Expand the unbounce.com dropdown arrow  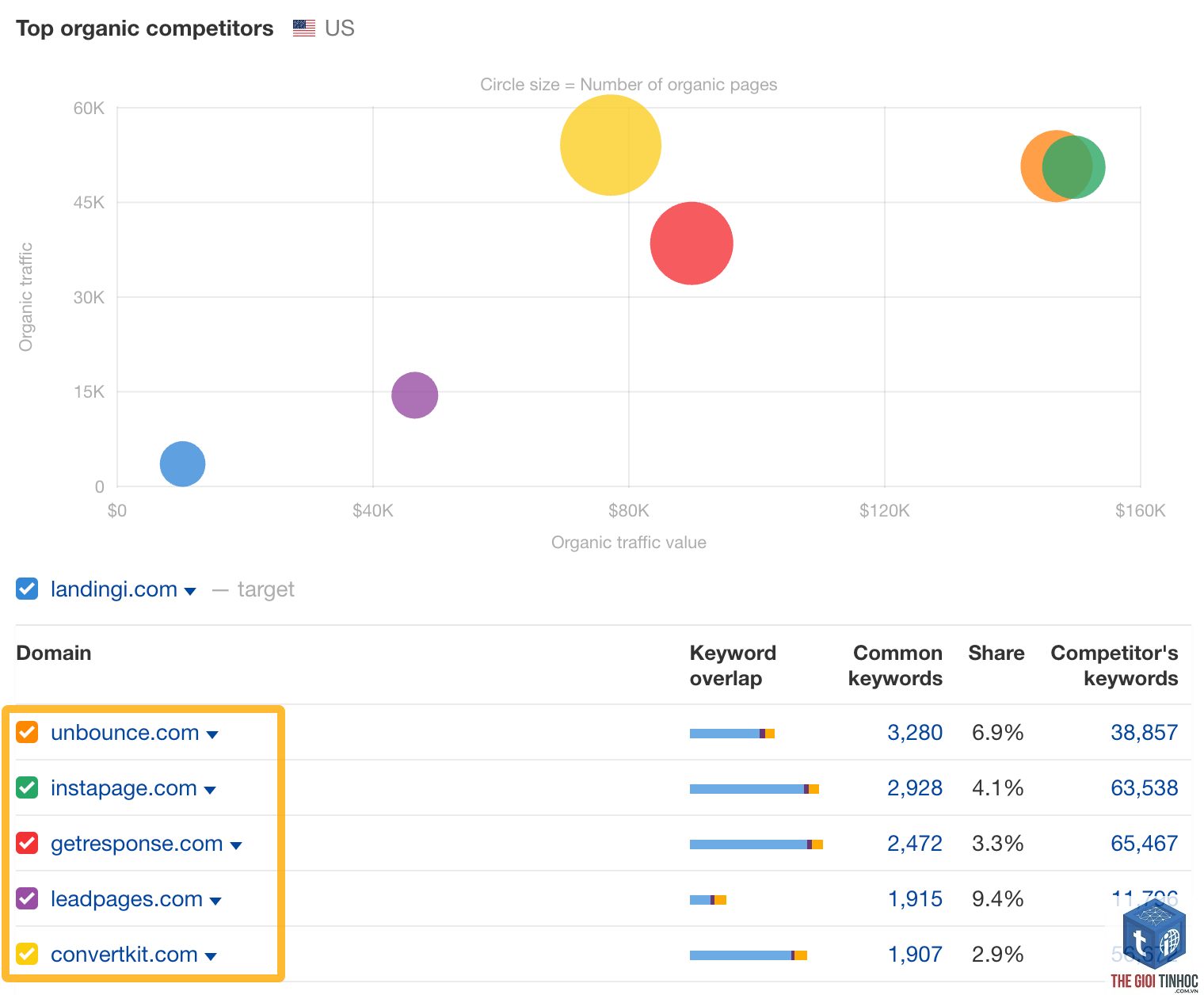pos(212,735)
